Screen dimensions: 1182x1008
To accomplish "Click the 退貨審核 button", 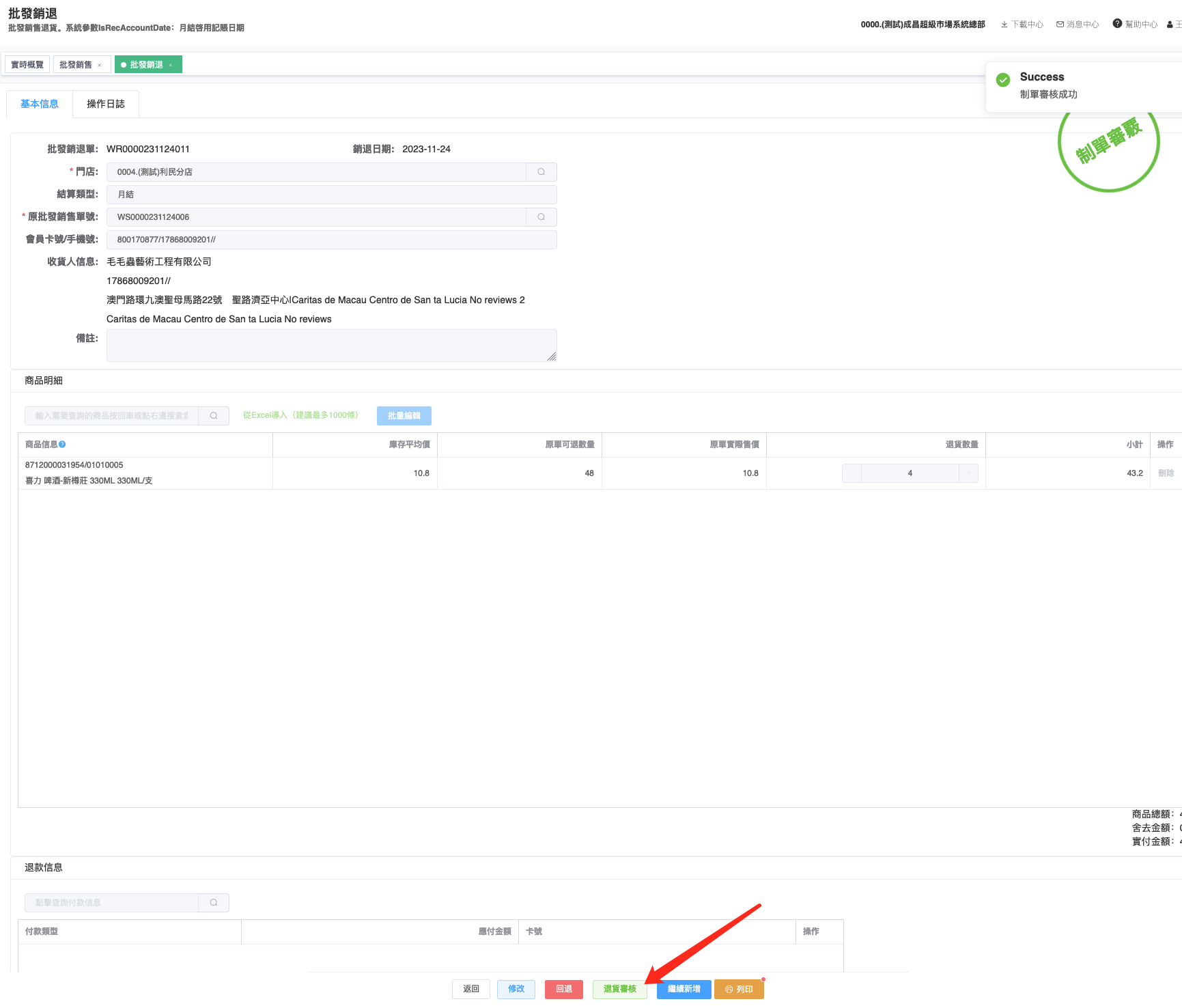I will pos(619,989).
